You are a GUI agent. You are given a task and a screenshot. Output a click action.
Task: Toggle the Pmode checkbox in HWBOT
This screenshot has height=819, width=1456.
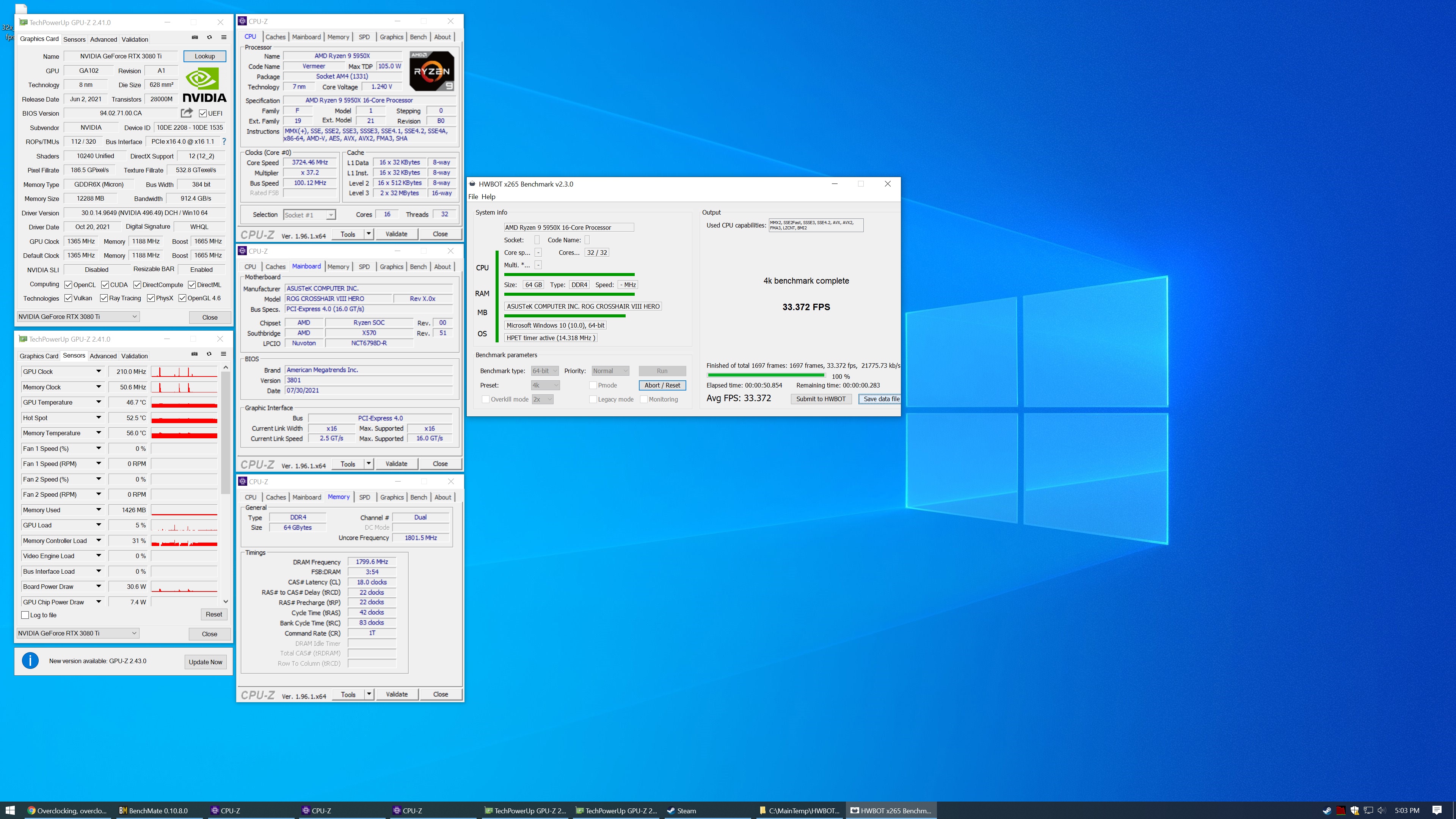(x=593, y=385)
